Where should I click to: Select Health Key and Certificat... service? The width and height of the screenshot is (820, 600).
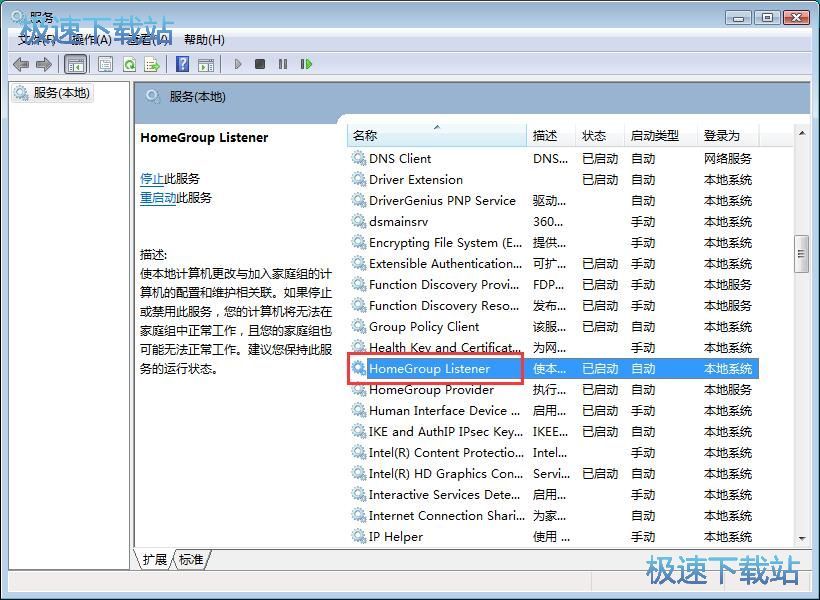[553, 347]
